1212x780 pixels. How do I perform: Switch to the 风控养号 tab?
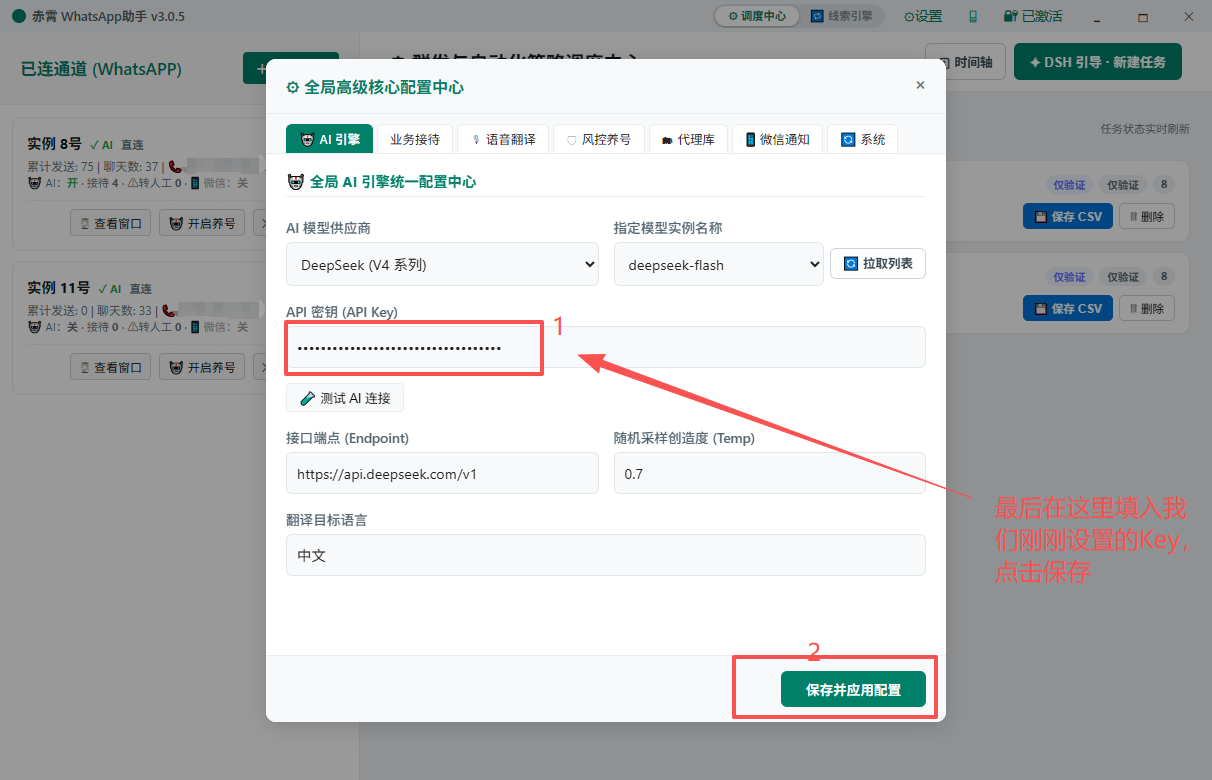pyautogui.click(x=598, y=139)
